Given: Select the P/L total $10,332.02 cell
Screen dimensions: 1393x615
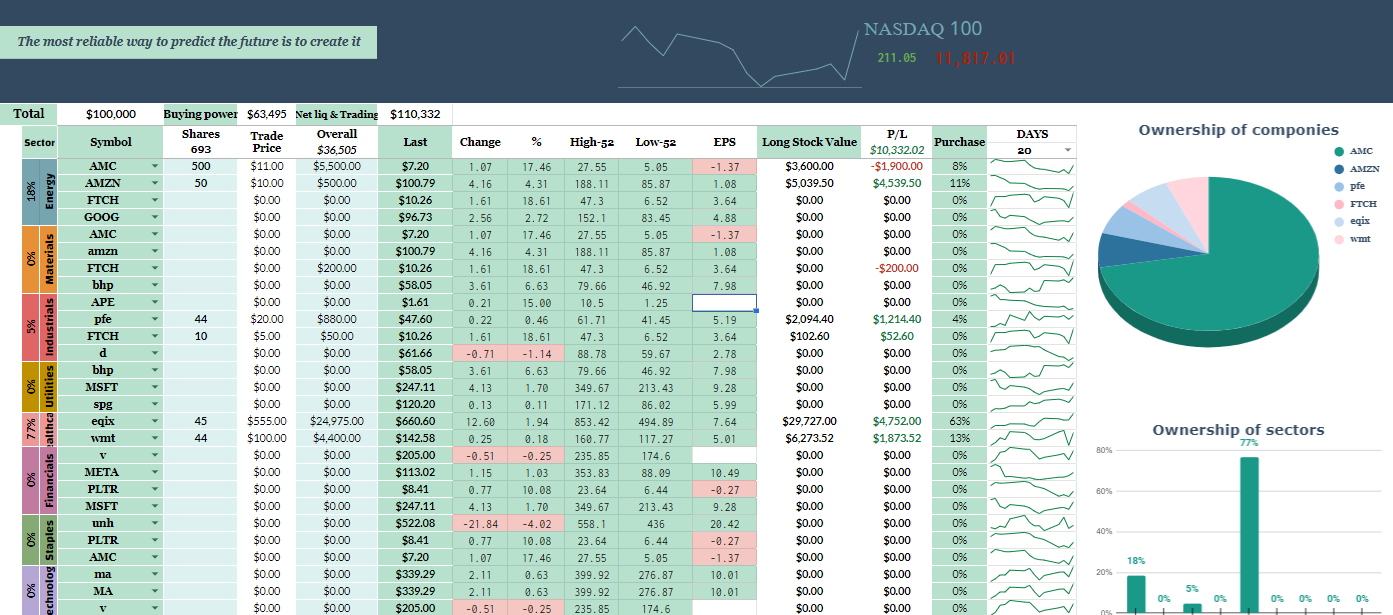Looking at the screenshot, I should (897, 150).
